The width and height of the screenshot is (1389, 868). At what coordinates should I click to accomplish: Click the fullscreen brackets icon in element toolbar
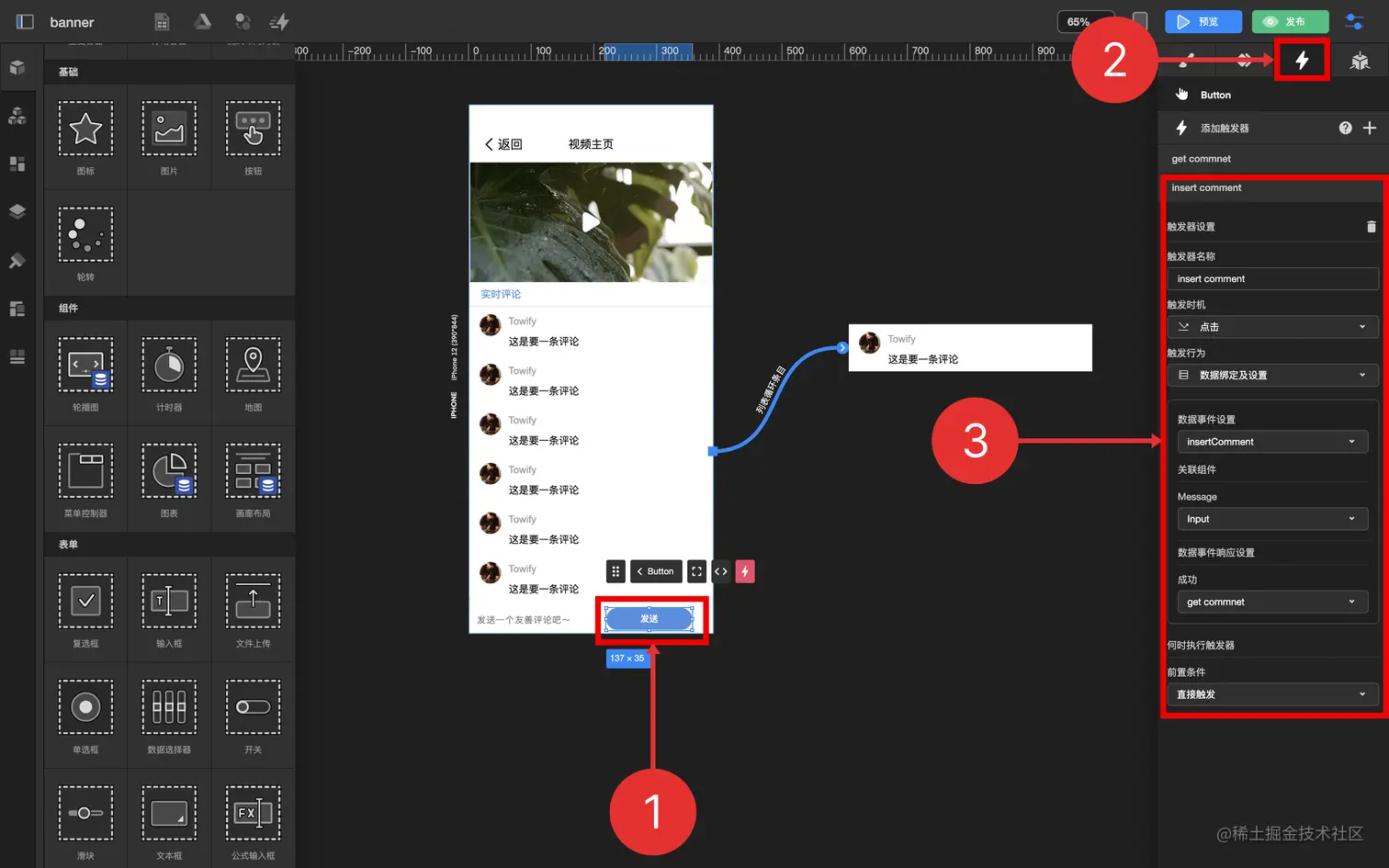pyautogui.click(x=696, y=571)
